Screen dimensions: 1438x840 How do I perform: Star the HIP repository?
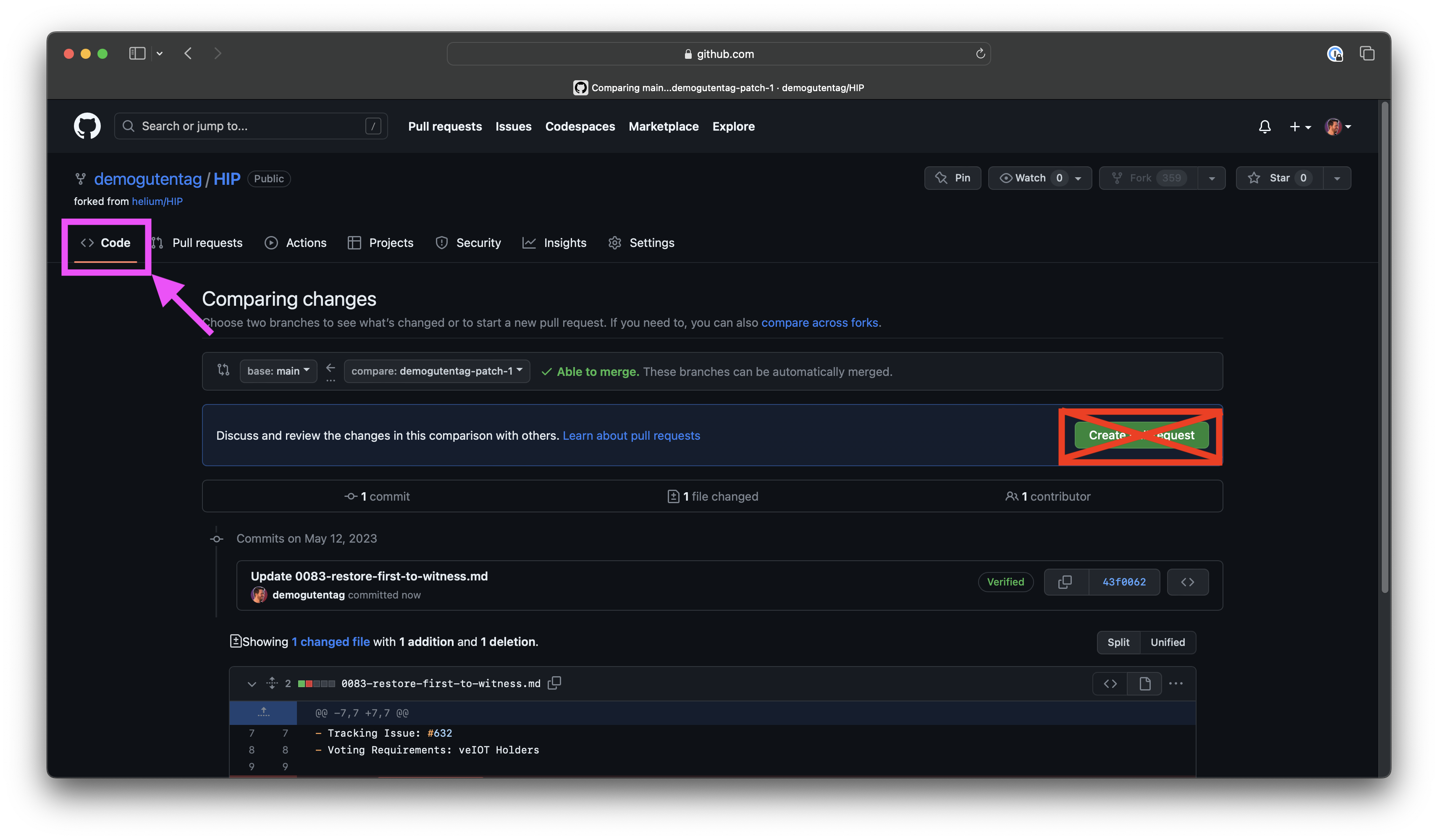1278,178
